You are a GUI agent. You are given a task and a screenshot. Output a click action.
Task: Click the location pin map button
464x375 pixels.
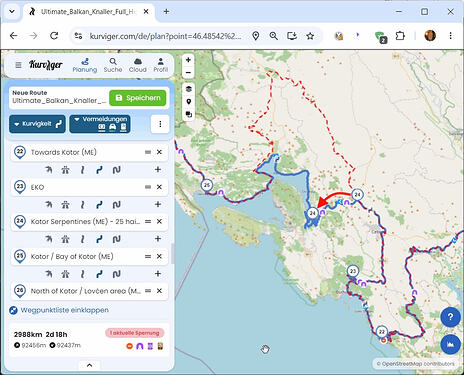click(x=189, y=102)
